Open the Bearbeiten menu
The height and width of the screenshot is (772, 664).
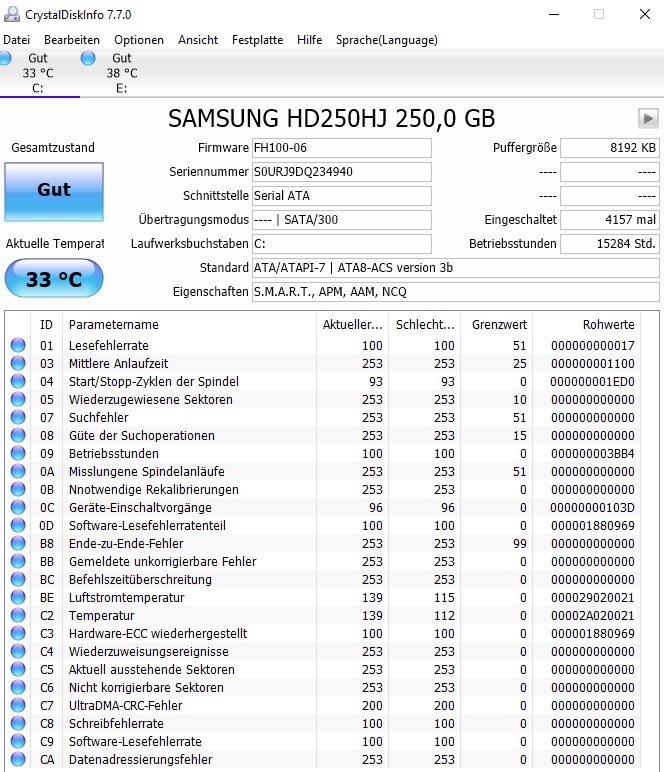click(72, 40)
